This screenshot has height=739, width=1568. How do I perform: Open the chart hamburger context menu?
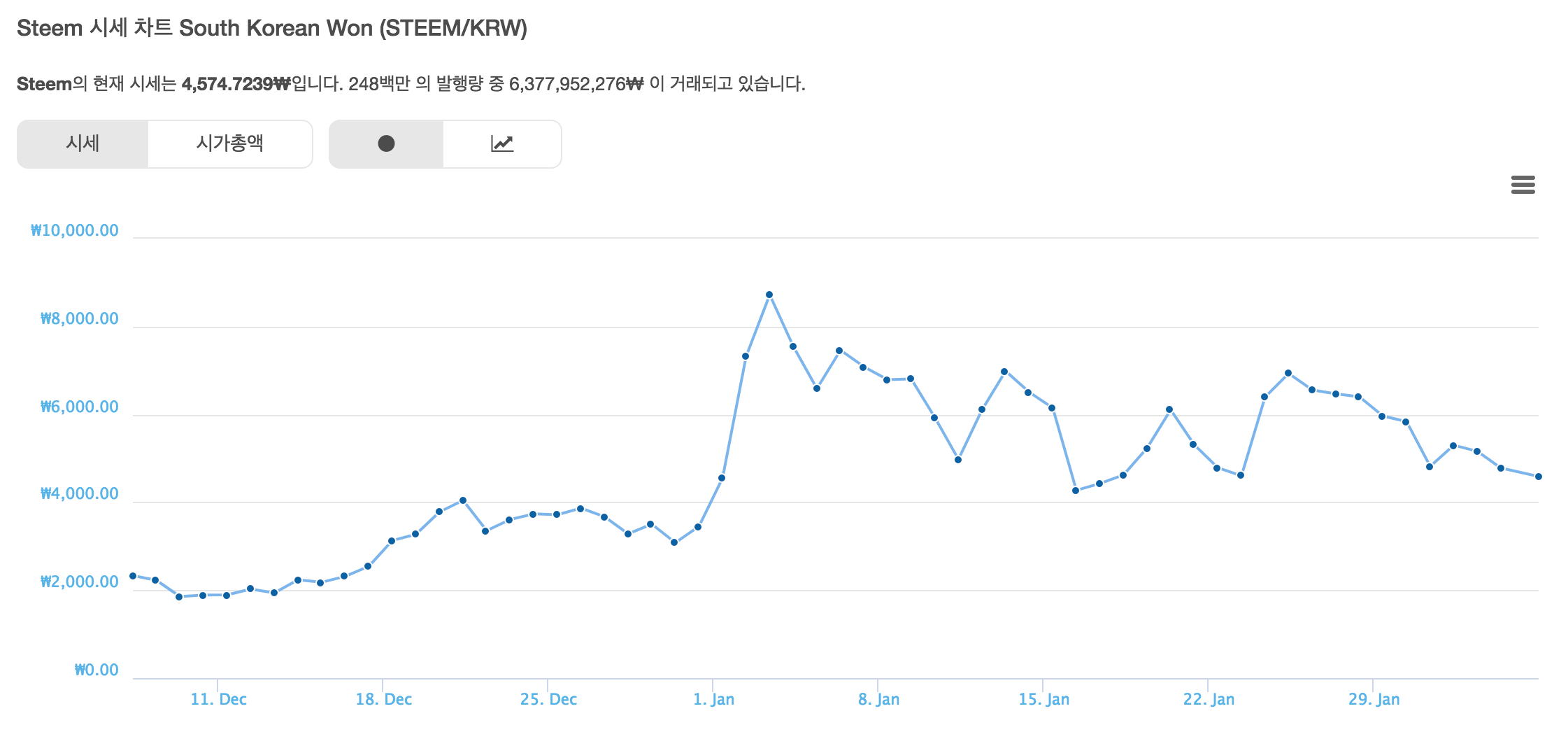tap(1523, 185)
